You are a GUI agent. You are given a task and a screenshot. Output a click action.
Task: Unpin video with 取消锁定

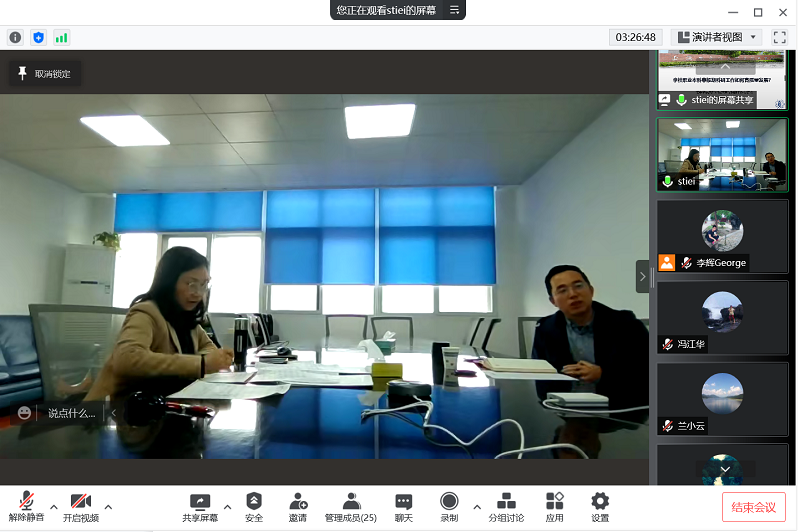click(45, 73)
